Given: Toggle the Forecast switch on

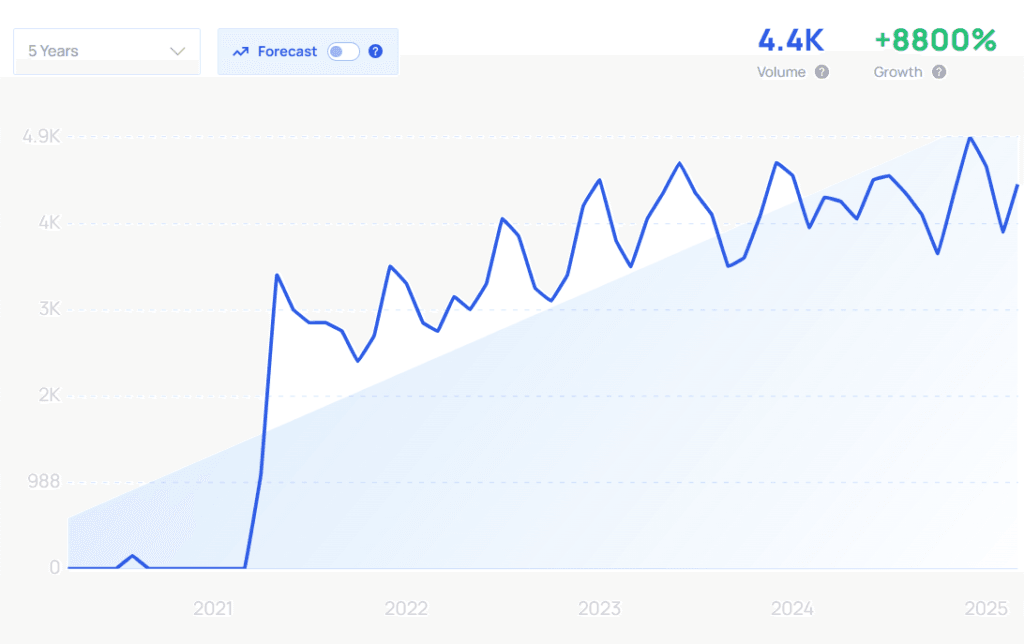Looking at the screenshot, I should click(343, 51).
